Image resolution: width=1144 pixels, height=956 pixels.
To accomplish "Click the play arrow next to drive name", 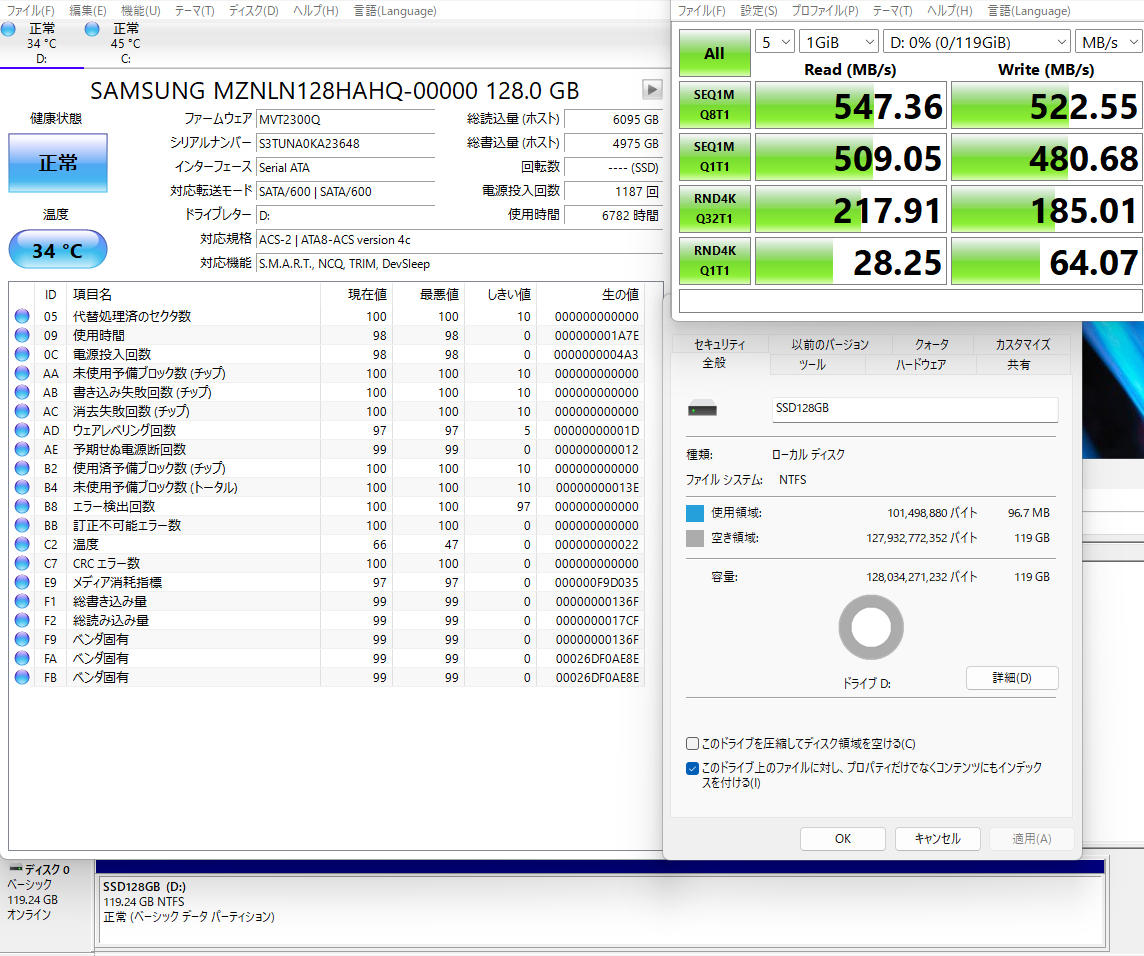I will 652,89.
